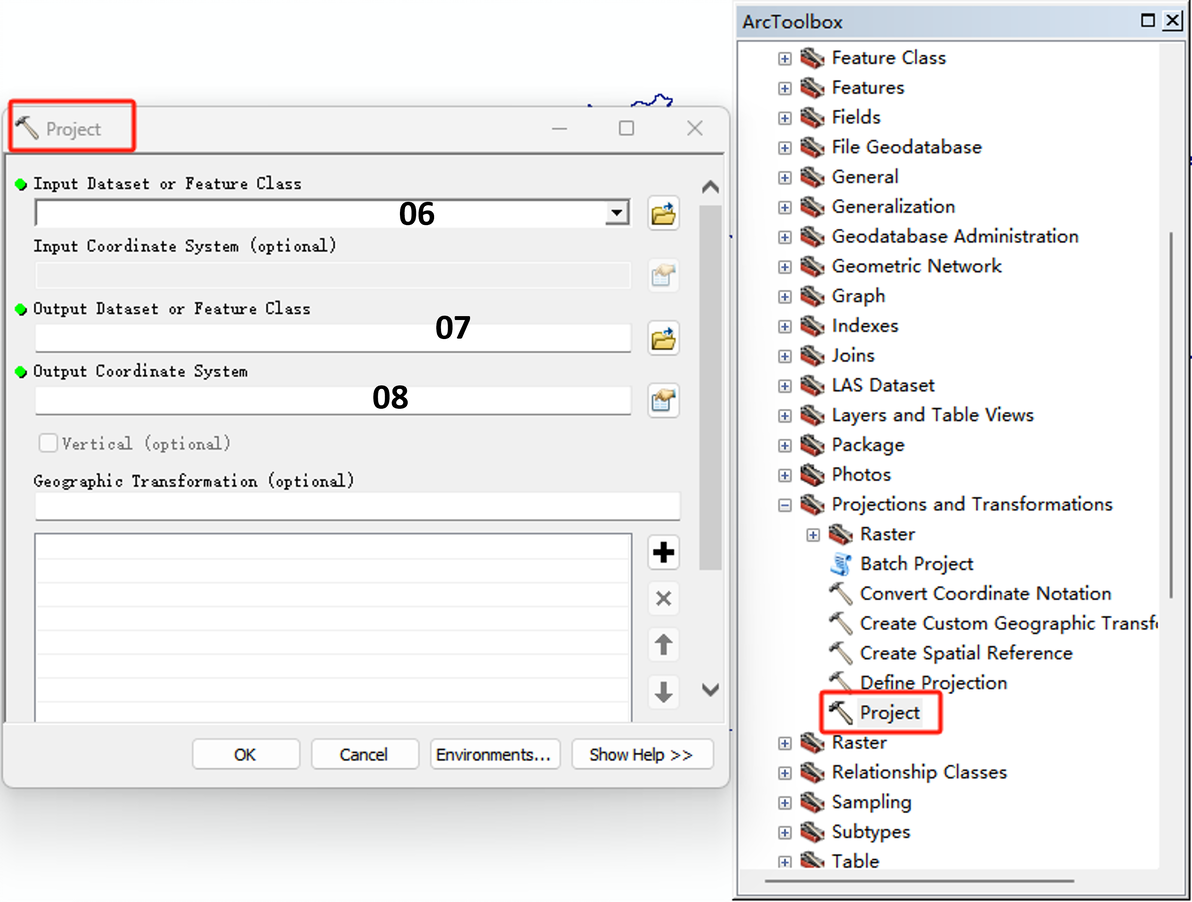Click the Output Dataset or Feature Class field
This screenshot has width=1192, height=902.
tap(333, 338)
